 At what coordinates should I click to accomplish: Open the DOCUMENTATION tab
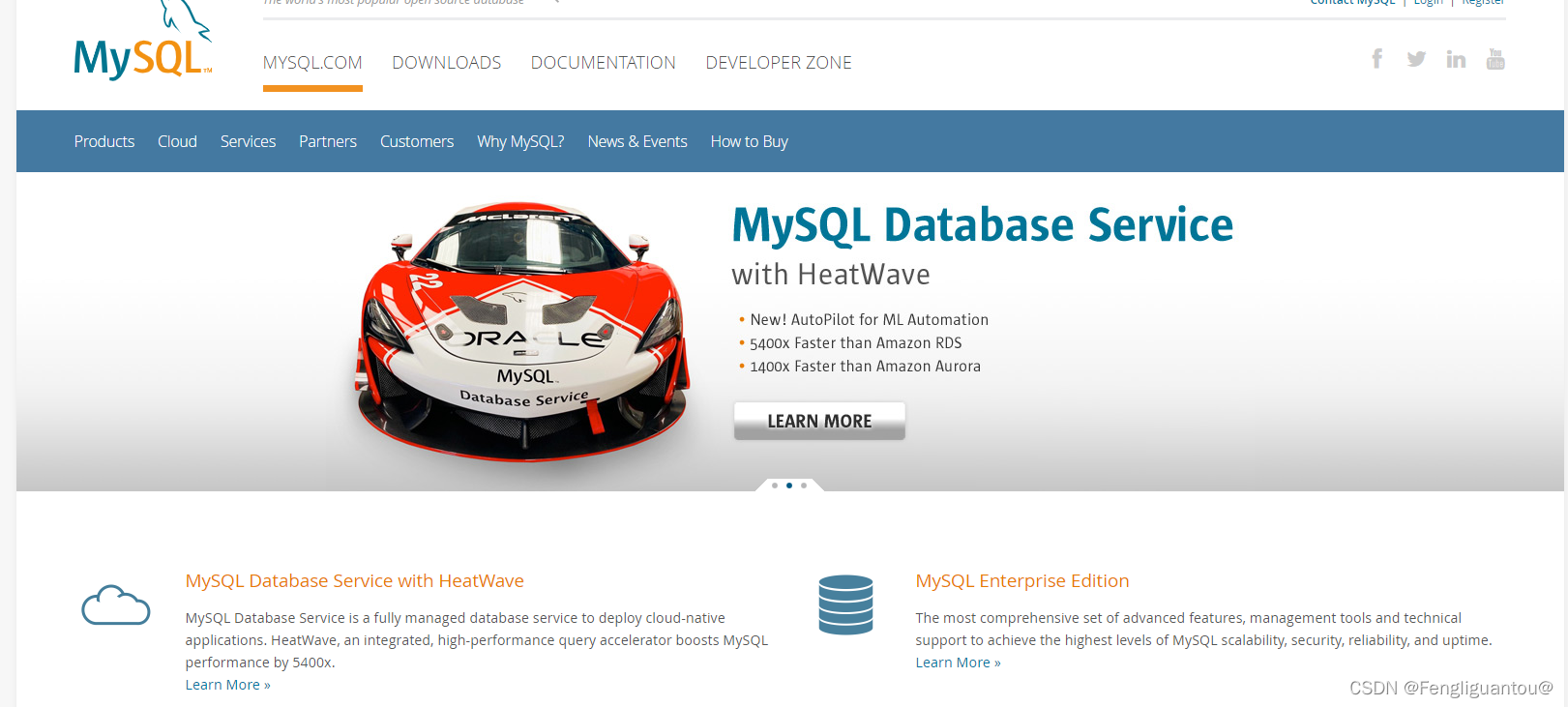(x=603, y=63)
